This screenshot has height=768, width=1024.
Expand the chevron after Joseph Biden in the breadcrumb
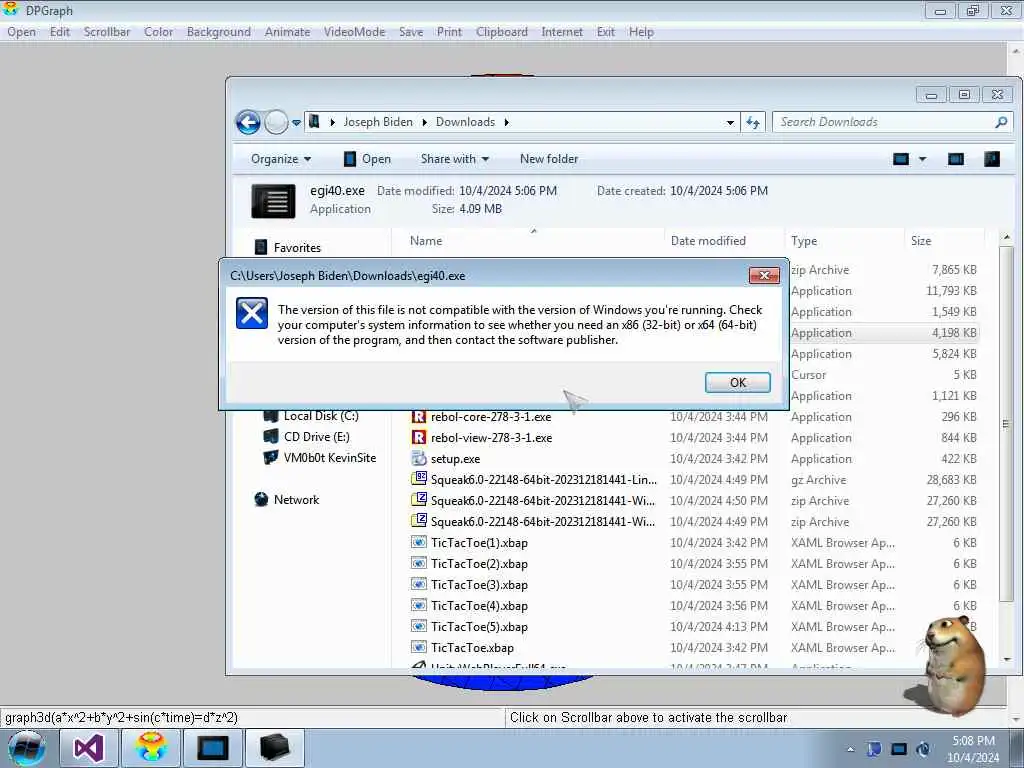[x=424, y=122]
